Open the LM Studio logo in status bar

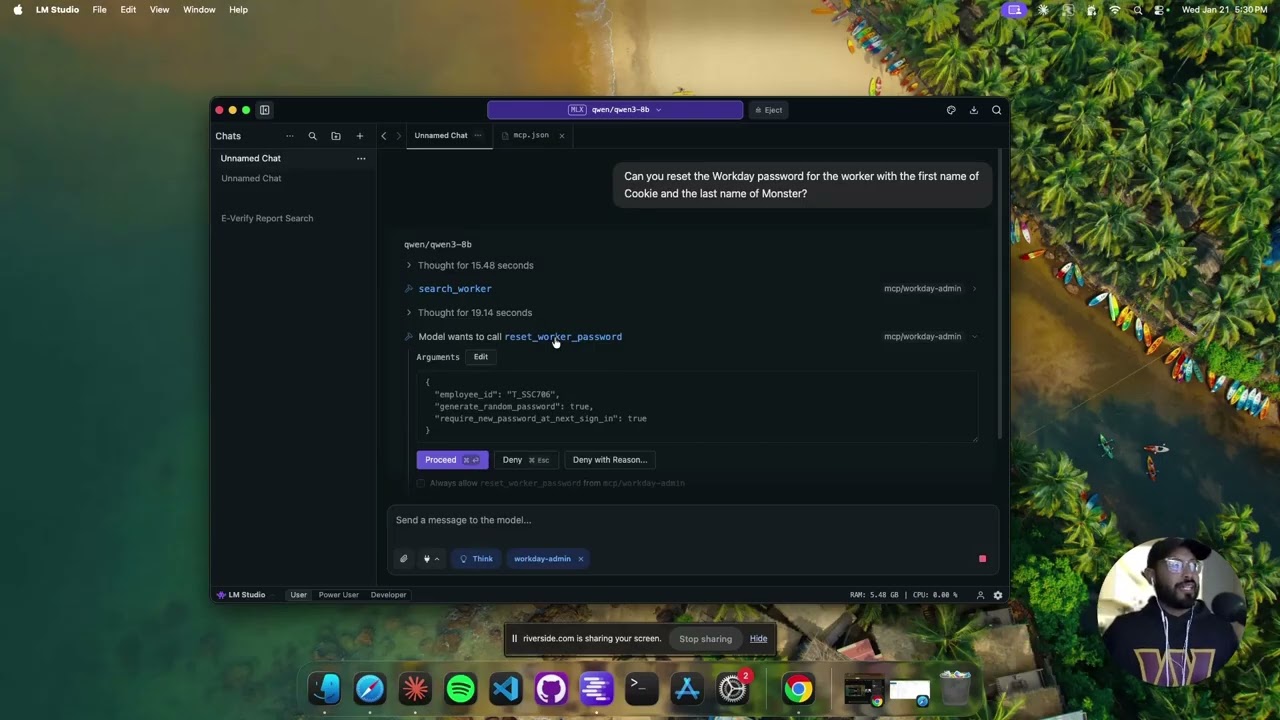click(x=241, y=595)
